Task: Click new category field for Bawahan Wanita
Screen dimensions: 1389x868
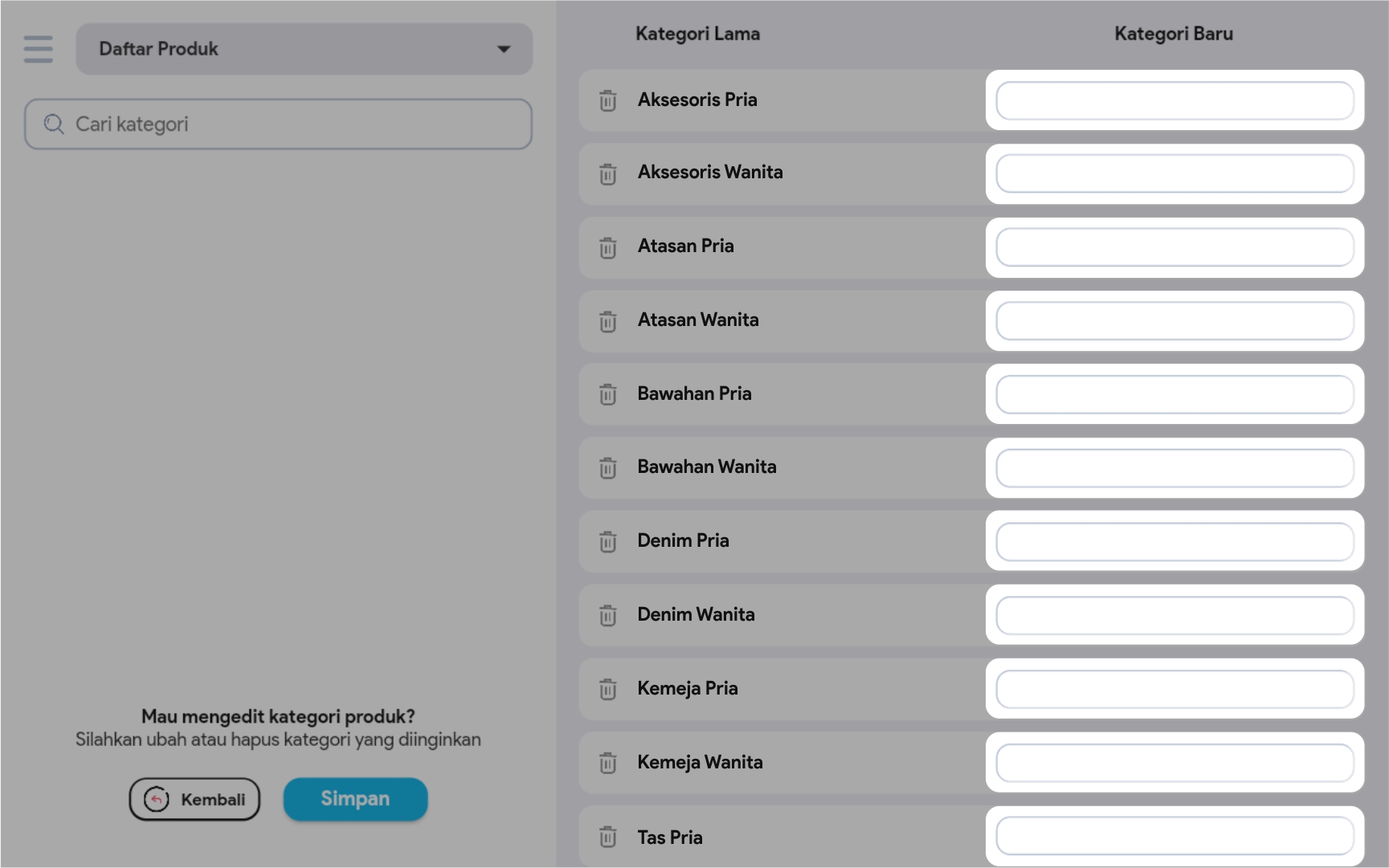Action: pyautogui.click(x=1175, y=468)
